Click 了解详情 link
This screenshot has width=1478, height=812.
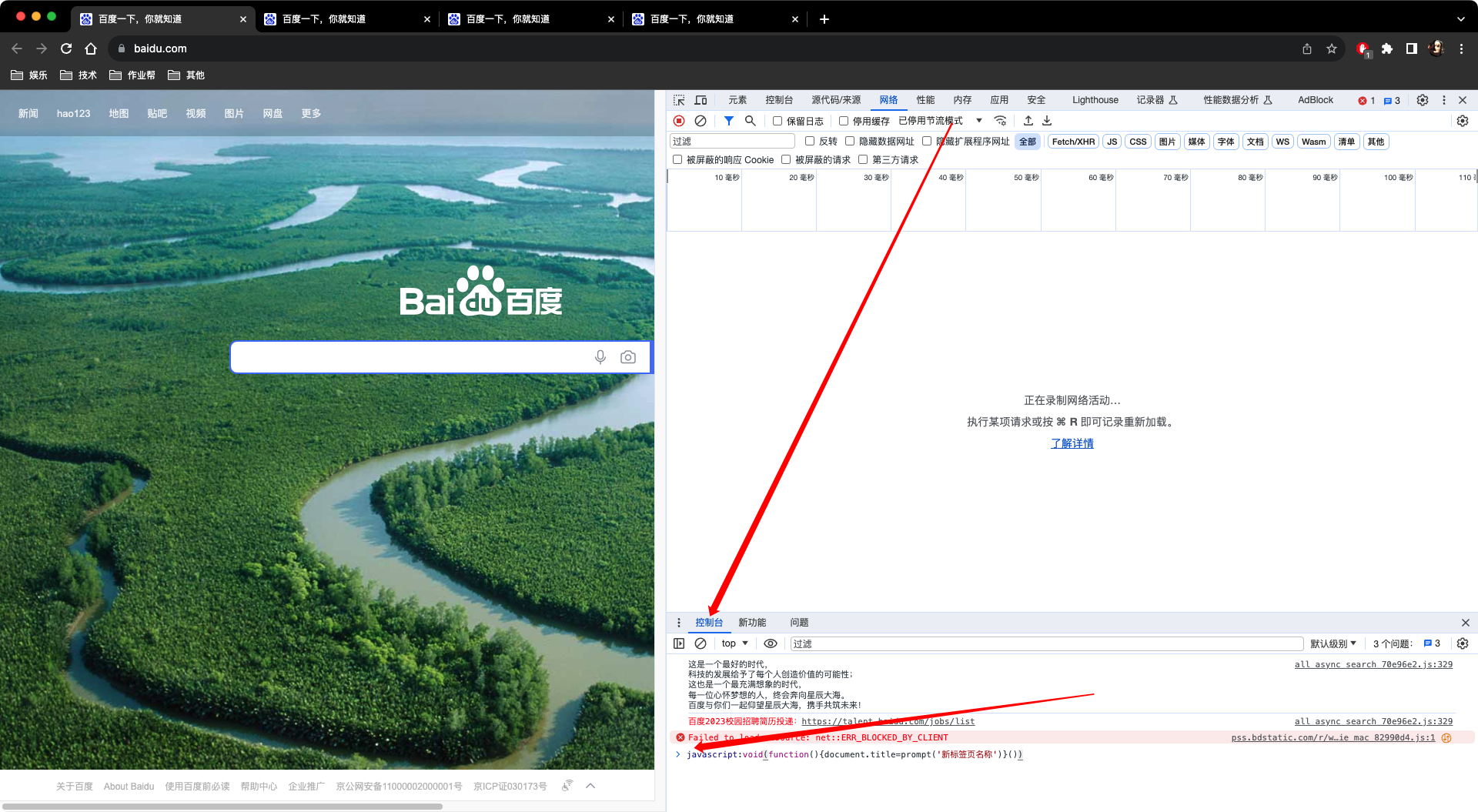pyautogui.click(x=1072, y=443)
